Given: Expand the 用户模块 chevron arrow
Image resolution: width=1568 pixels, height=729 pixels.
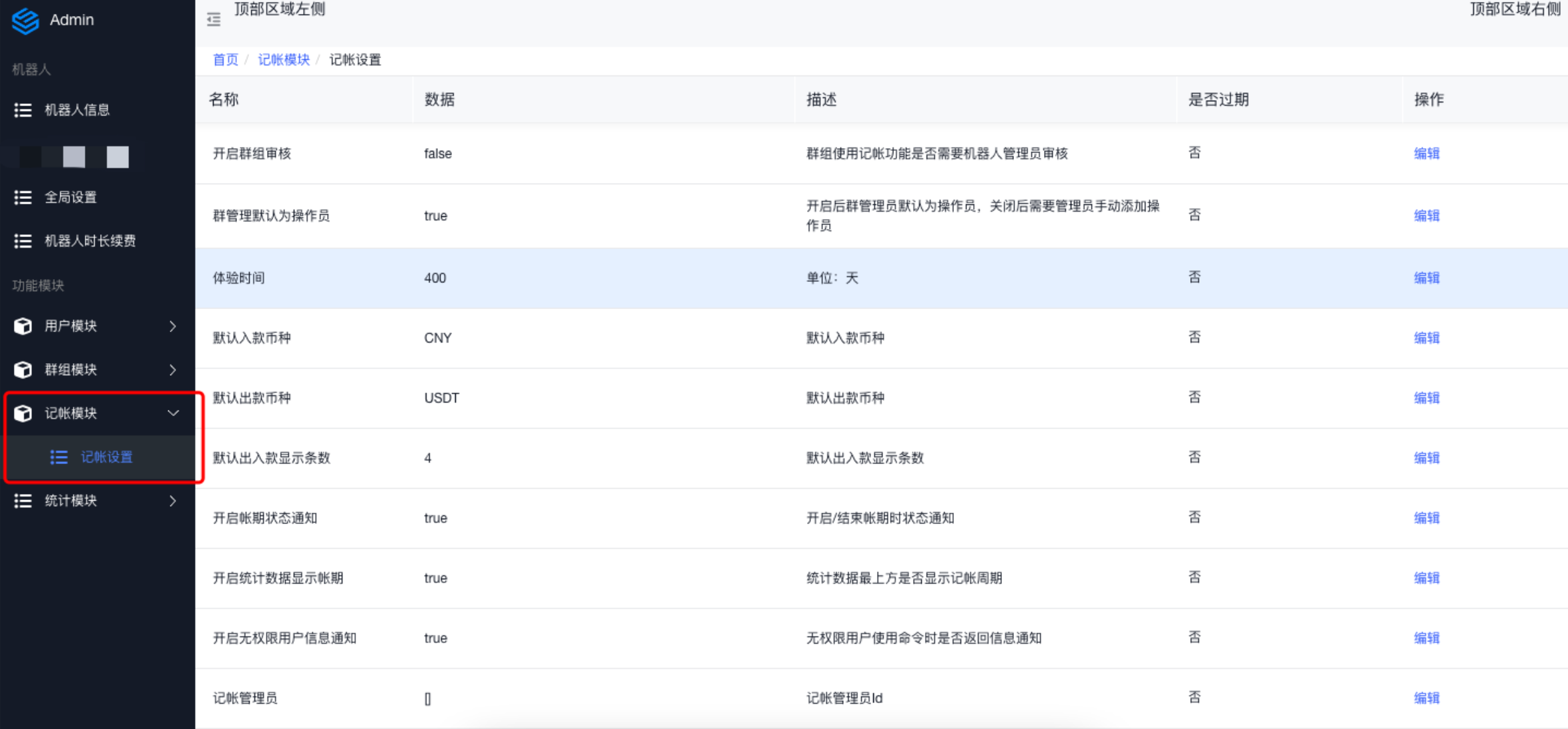Looking at the screenshot, I should (x=173, y=326).
